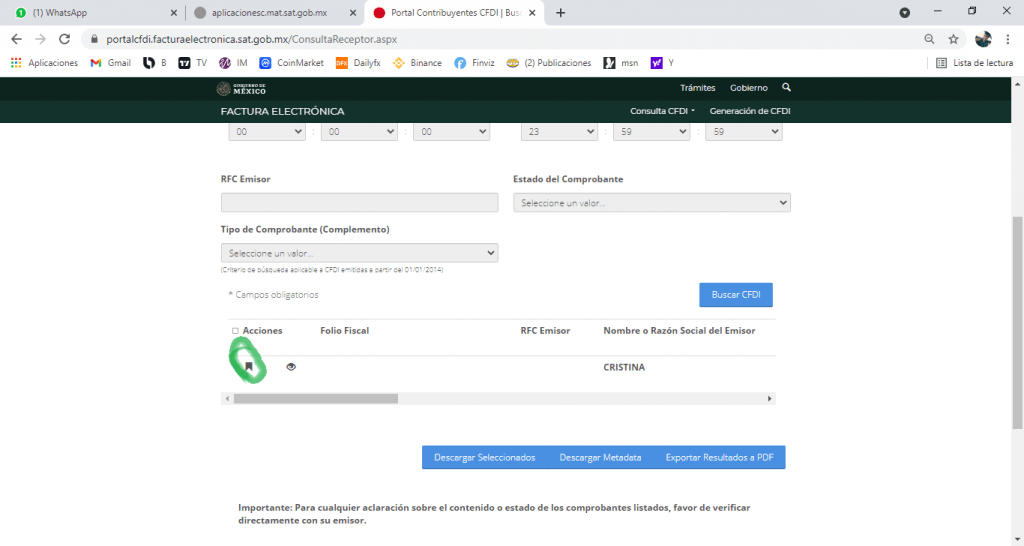
Task: Click the FACTURA ELECTRÓNICA heading link
Action: [283, 111]
